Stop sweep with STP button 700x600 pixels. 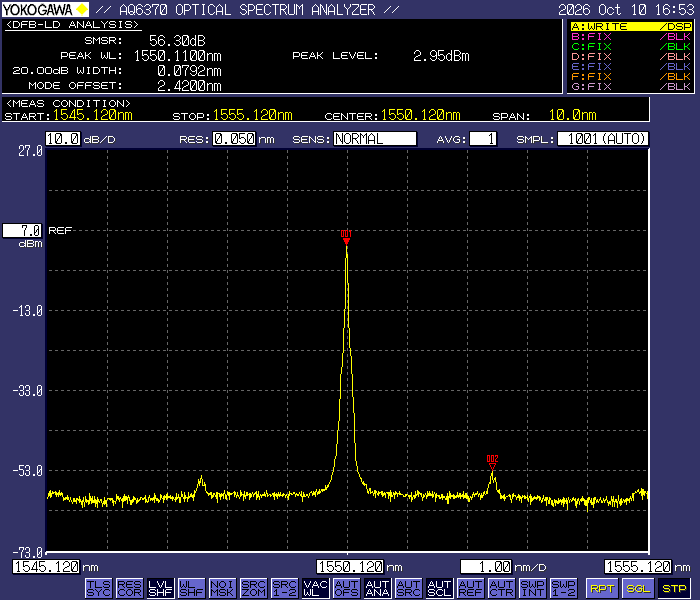pos(675,588)
